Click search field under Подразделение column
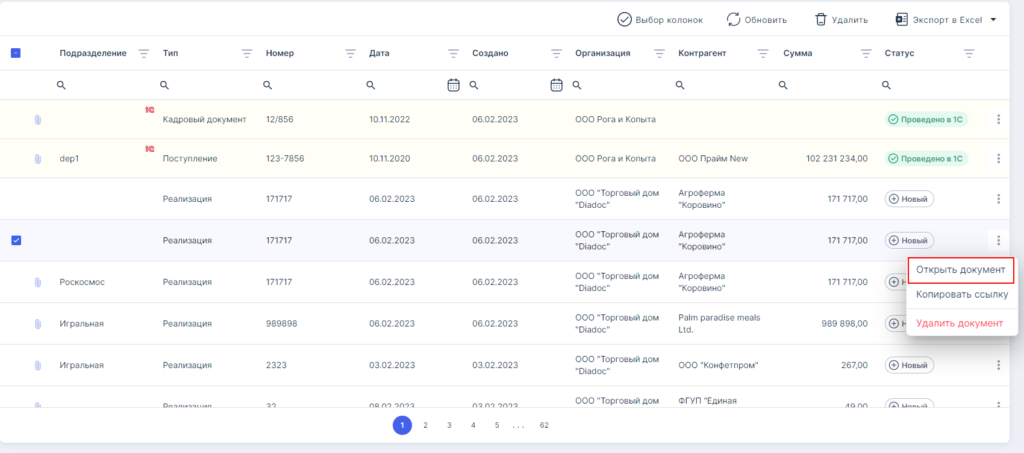 point(104,85)
